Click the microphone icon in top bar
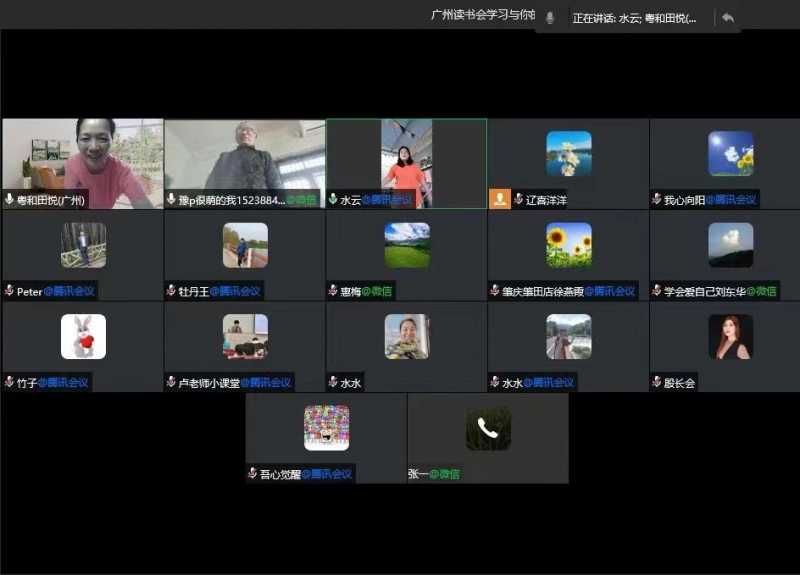The image size is (800, 575). (549, 18)
